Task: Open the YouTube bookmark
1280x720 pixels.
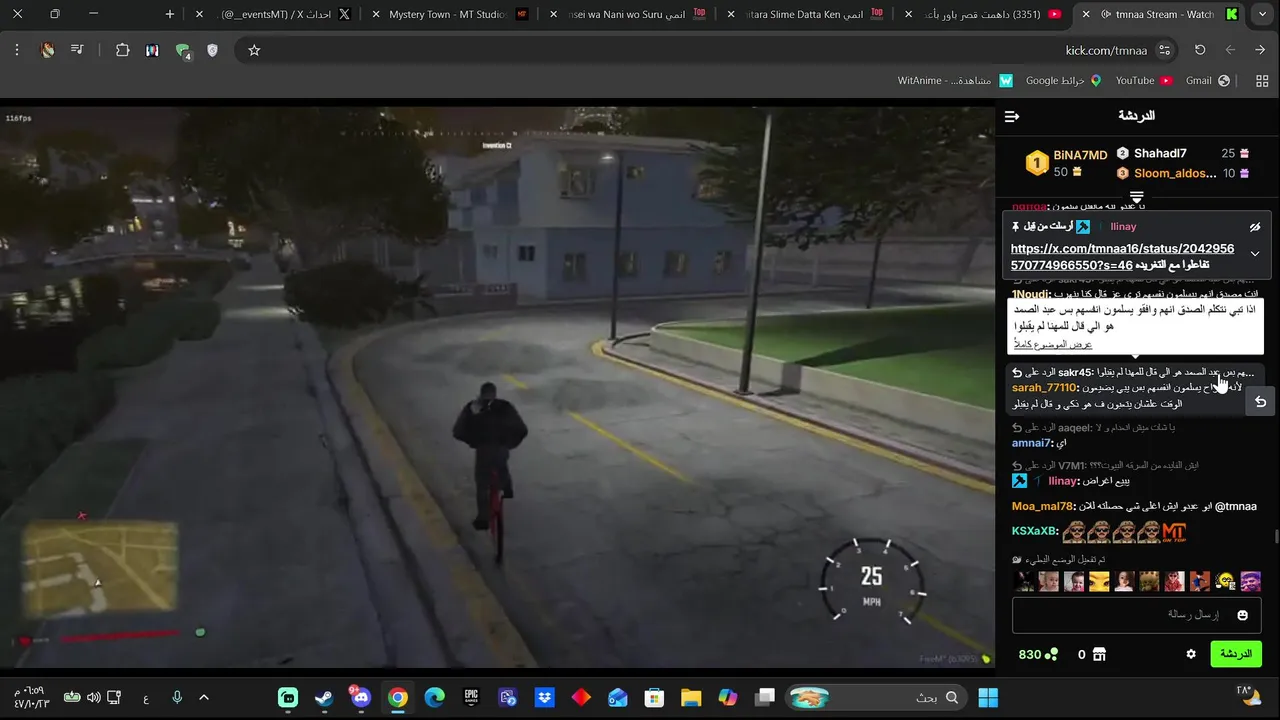Action: click(x=1142, y=80)
